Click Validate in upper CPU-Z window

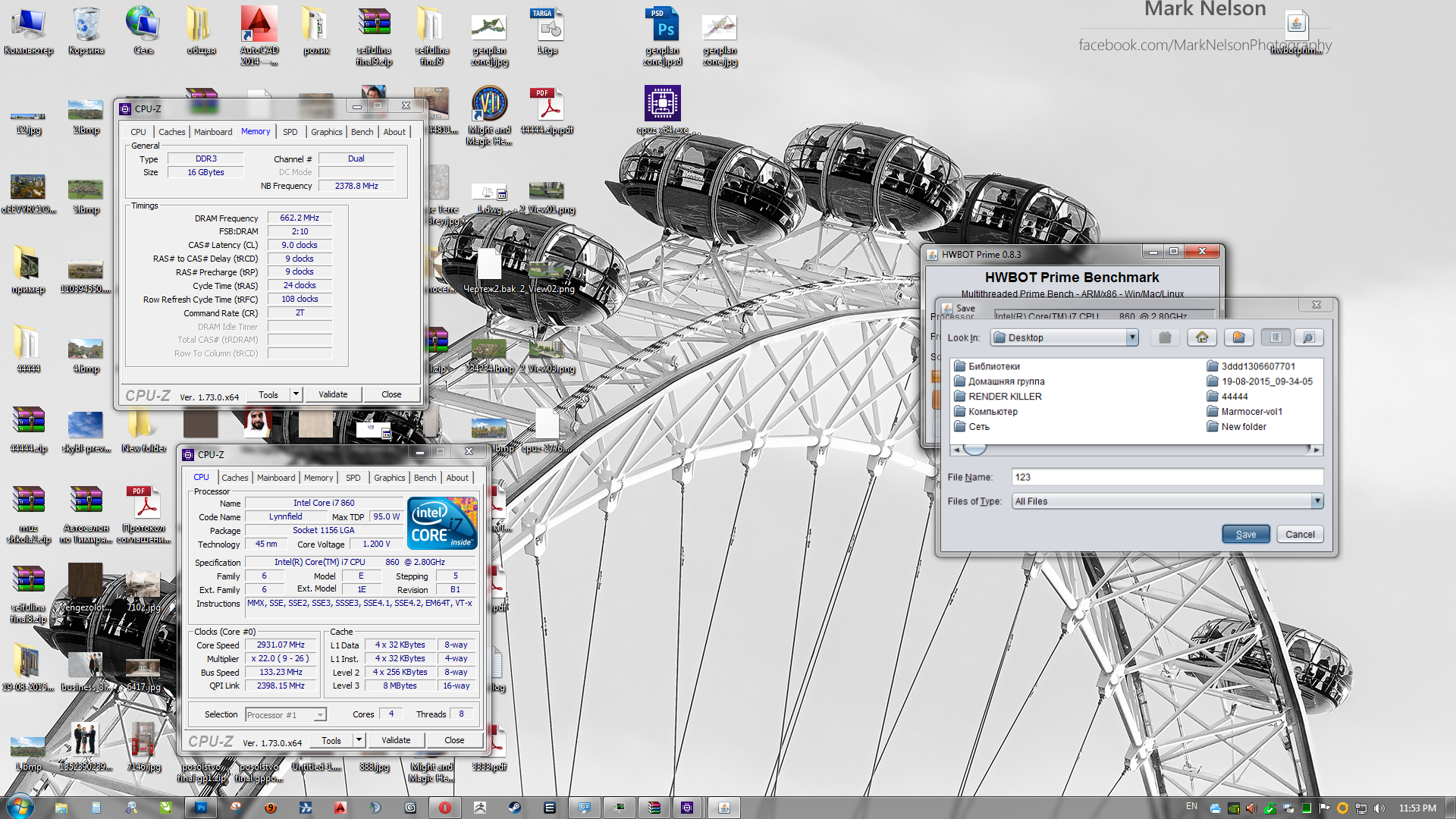pyautogui.click(x=333, y=394)
